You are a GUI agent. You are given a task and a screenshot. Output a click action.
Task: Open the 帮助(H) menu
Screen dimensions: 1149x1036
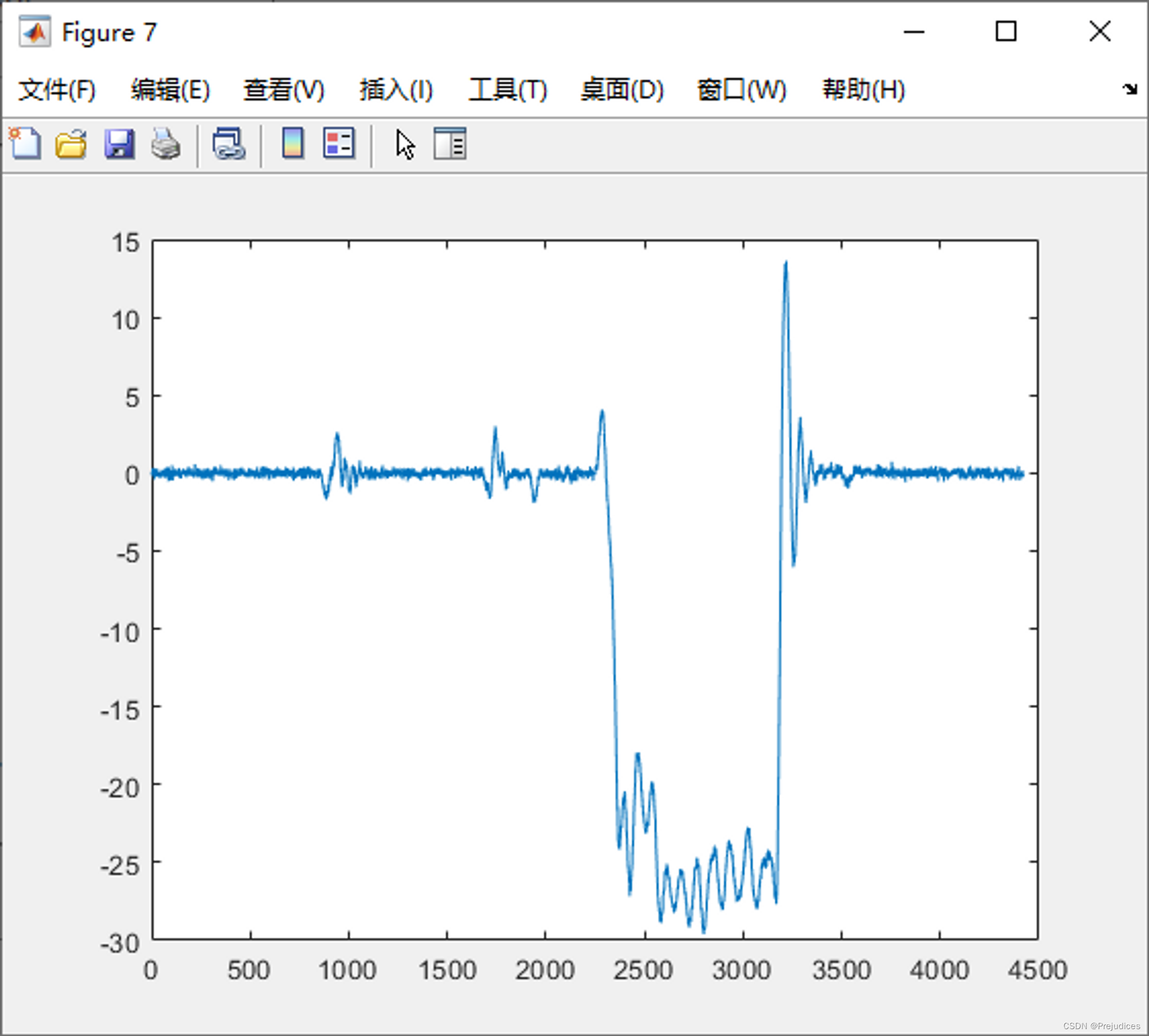(863, 90)
